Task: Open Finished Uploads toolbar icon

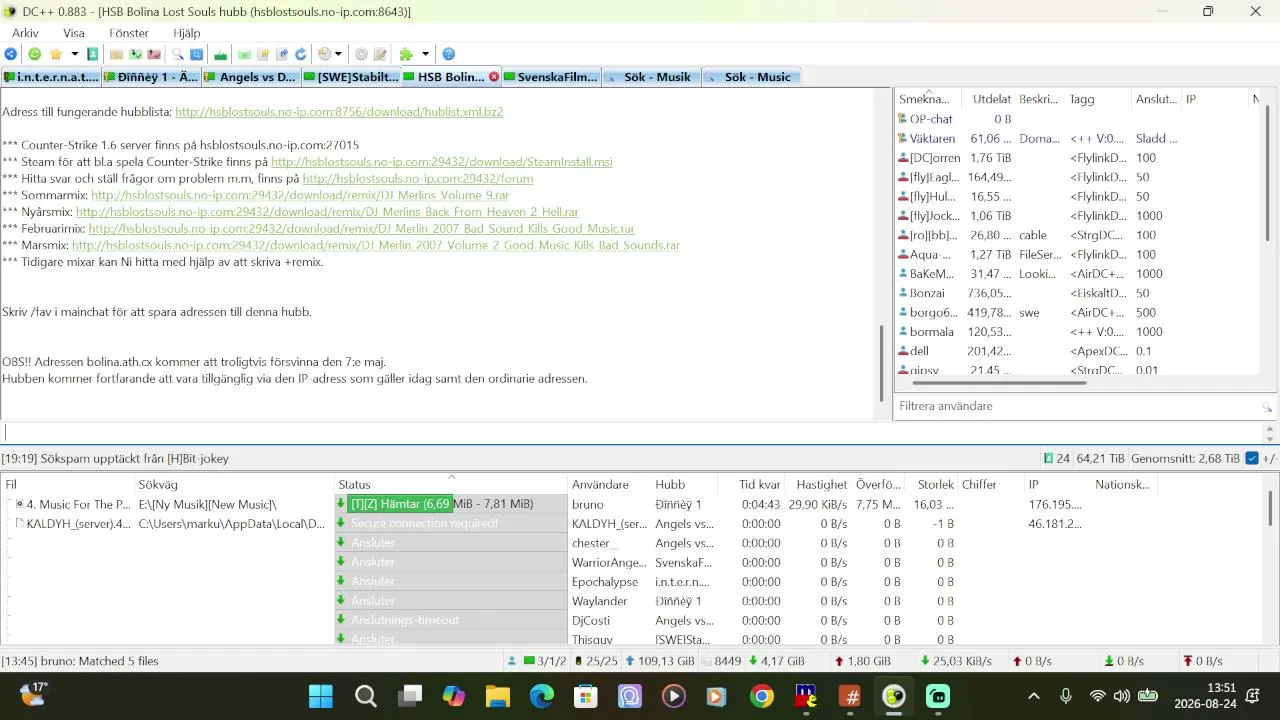Action: coord(154,54)
